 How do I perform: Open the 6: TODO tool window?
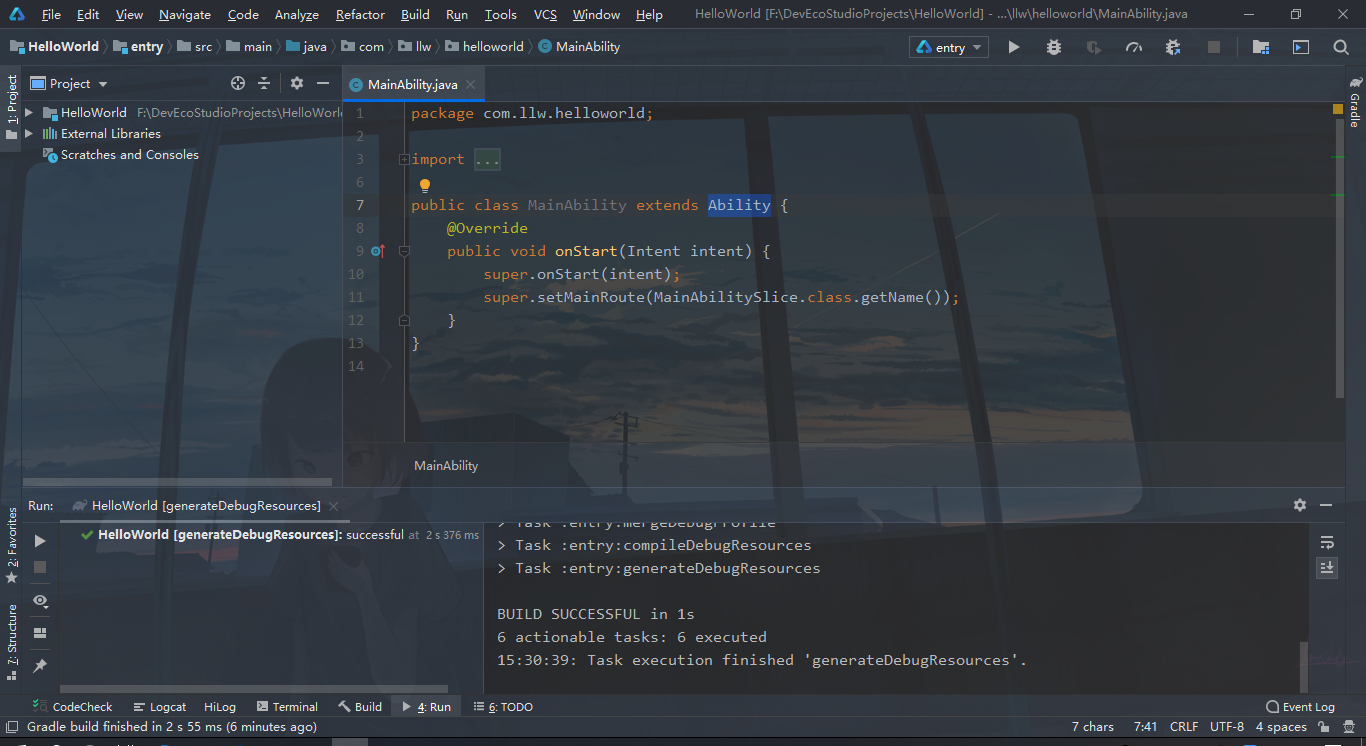[502, 707]
